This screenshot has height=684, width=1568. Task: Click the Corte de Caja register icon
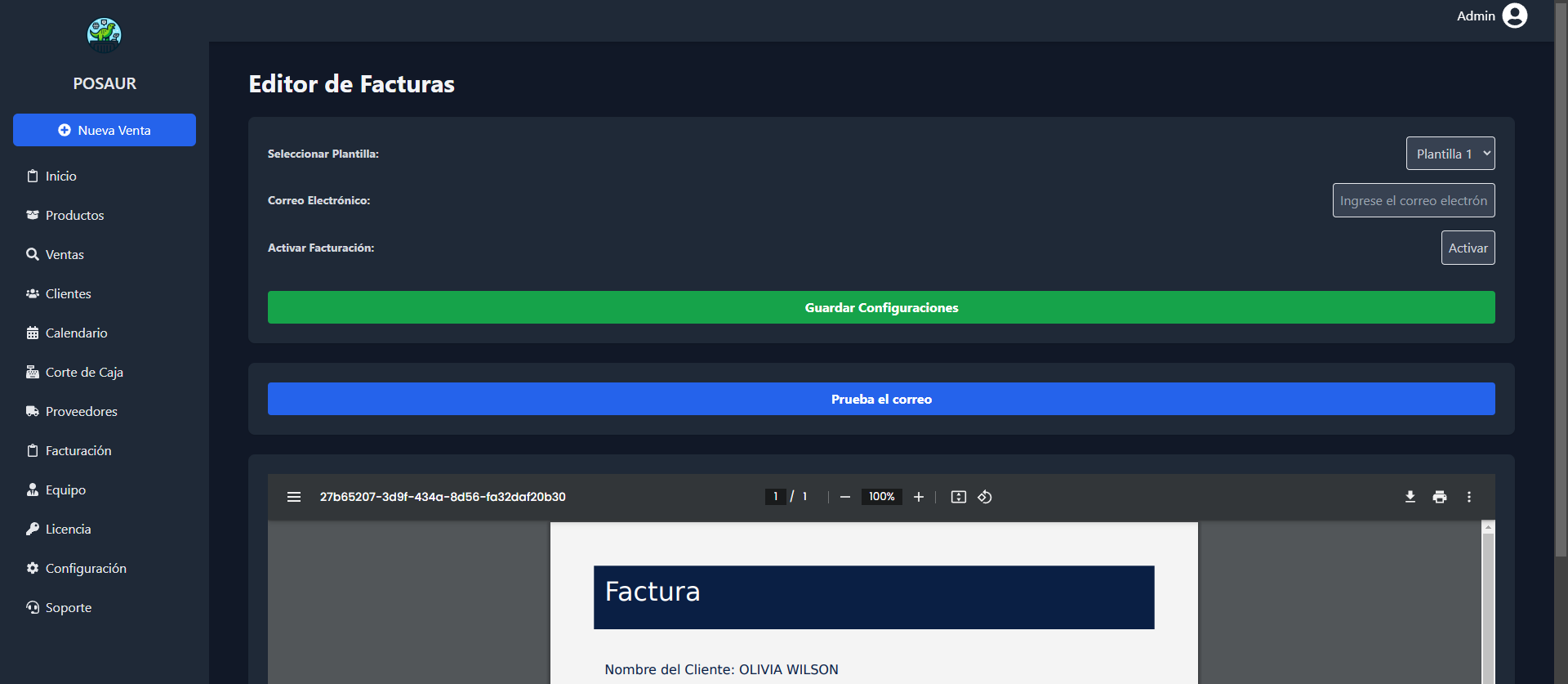point(33,372)
